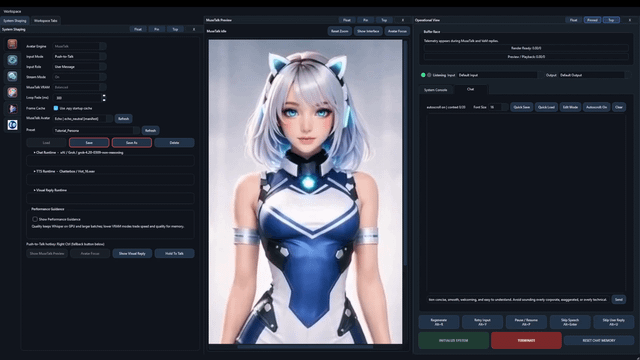Delete the selected preset

click(174, 142)
